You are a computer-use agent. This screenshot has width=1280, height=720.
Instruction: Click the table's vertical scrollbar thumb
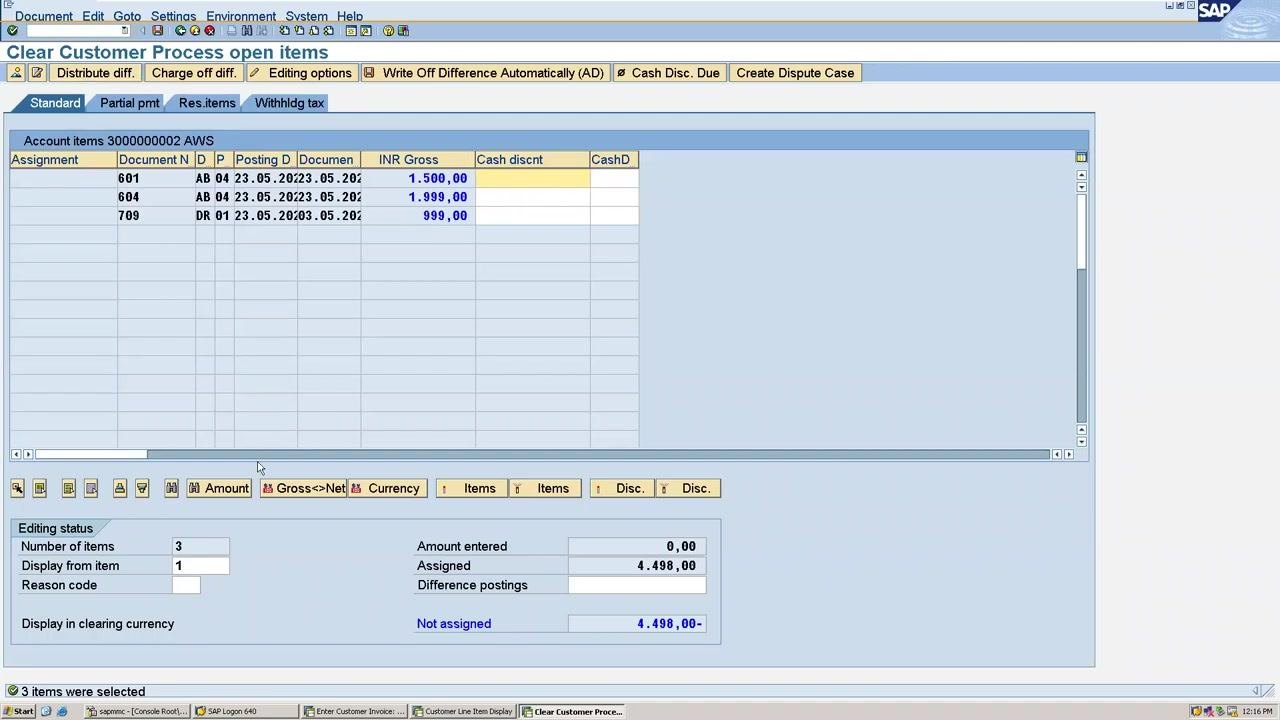[x=1081, y=231]
